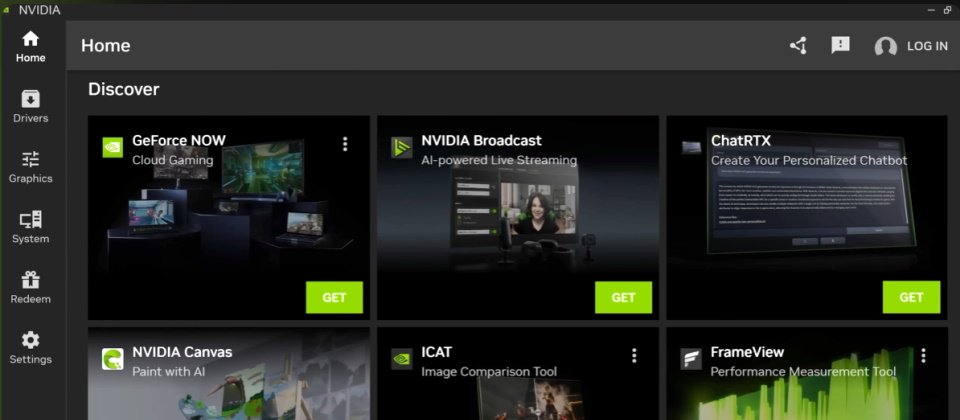
Task: Select the 'NVIDIA Canvas' title text
Action: (182, 352)
